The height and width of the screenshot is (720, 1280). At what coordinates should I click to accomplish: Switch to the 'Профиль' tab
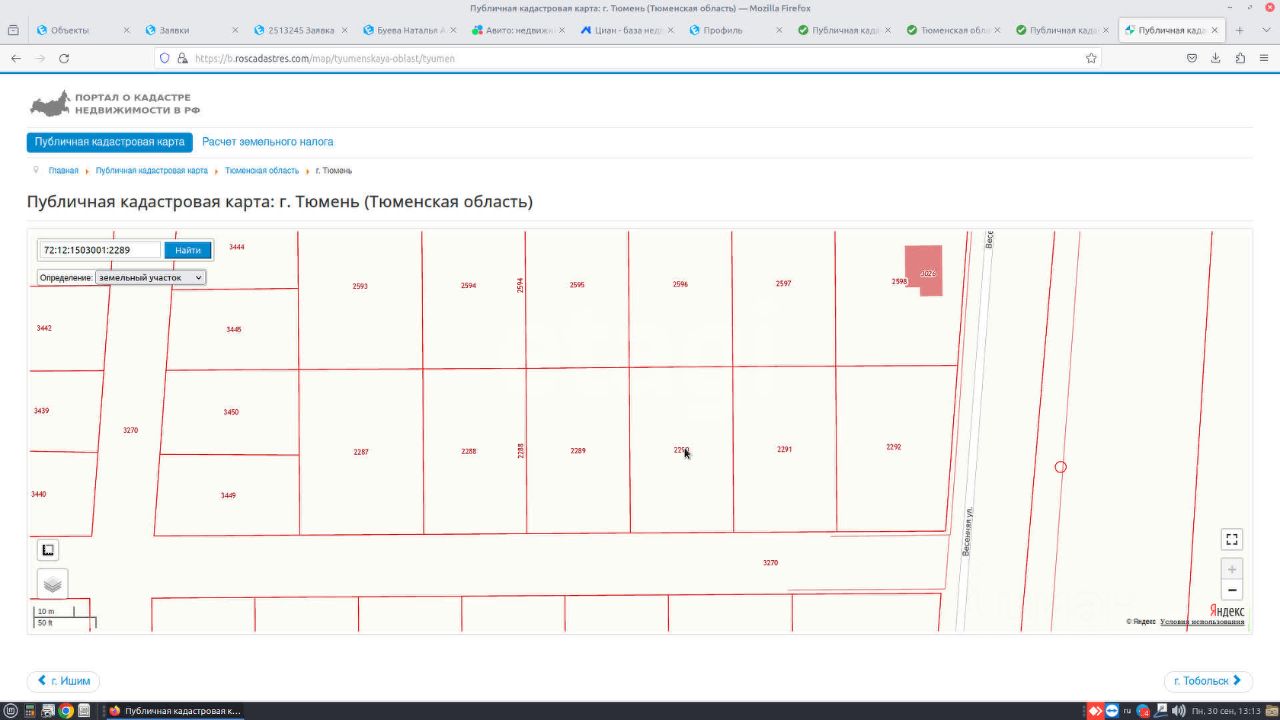737,30
